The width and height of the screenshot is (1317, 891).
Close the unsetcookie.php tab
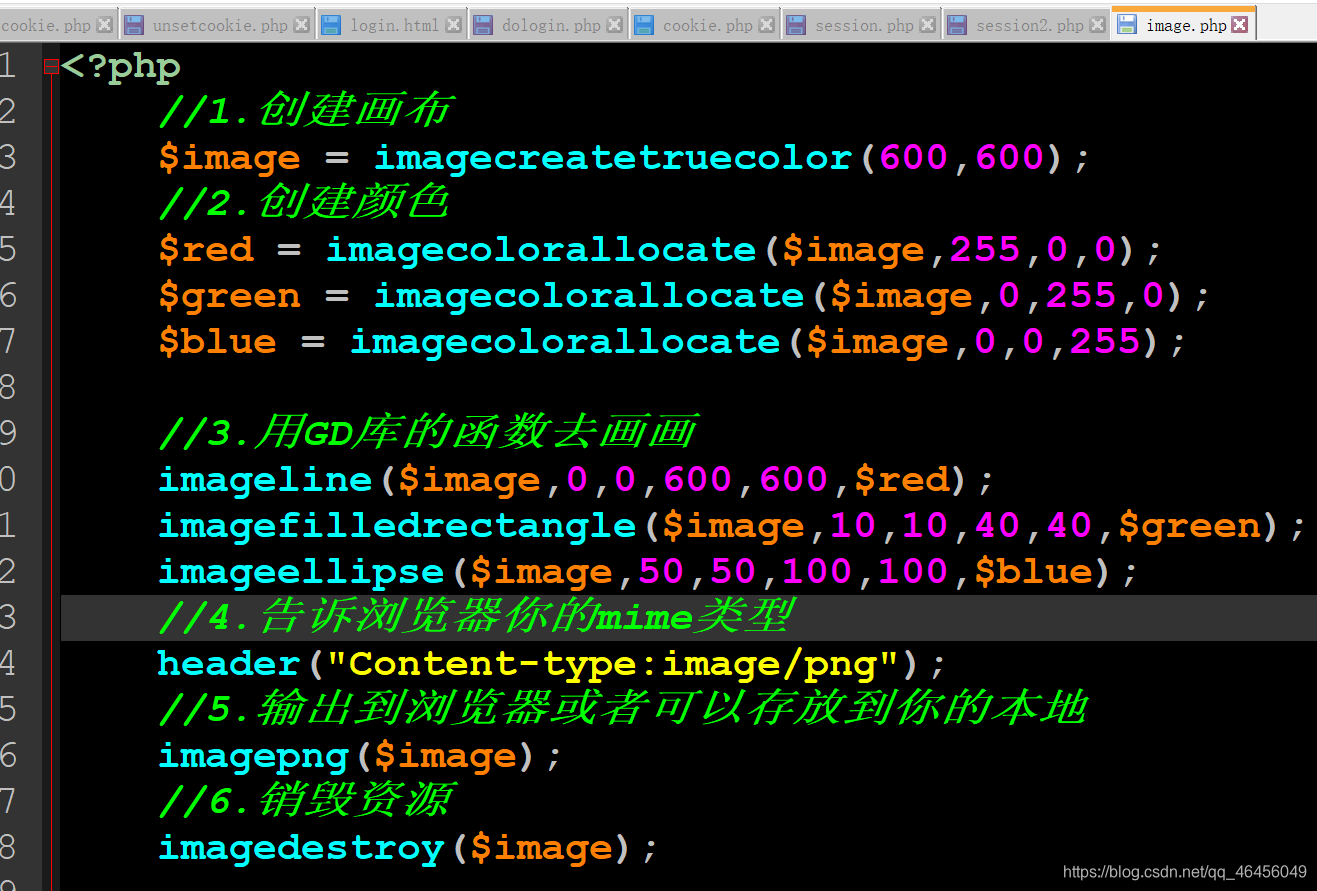coord(302,25)
